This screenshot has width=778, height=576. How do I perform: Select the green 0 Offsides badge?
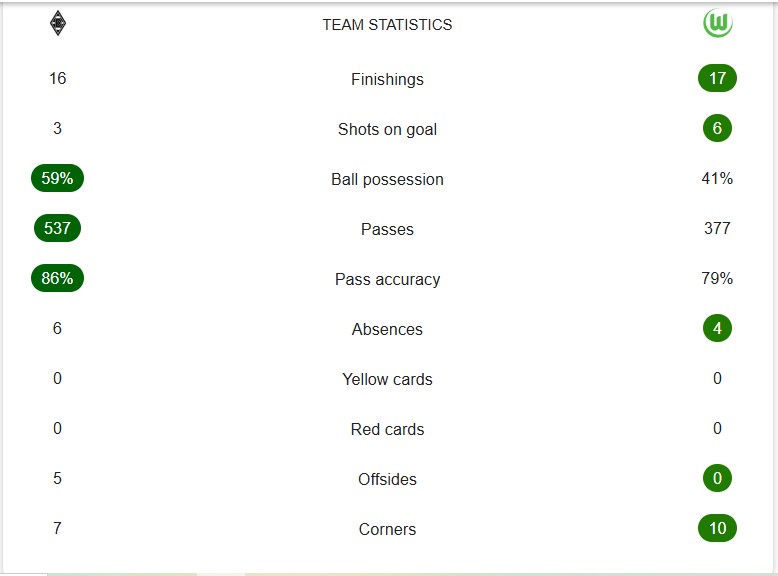click(717, 478)
